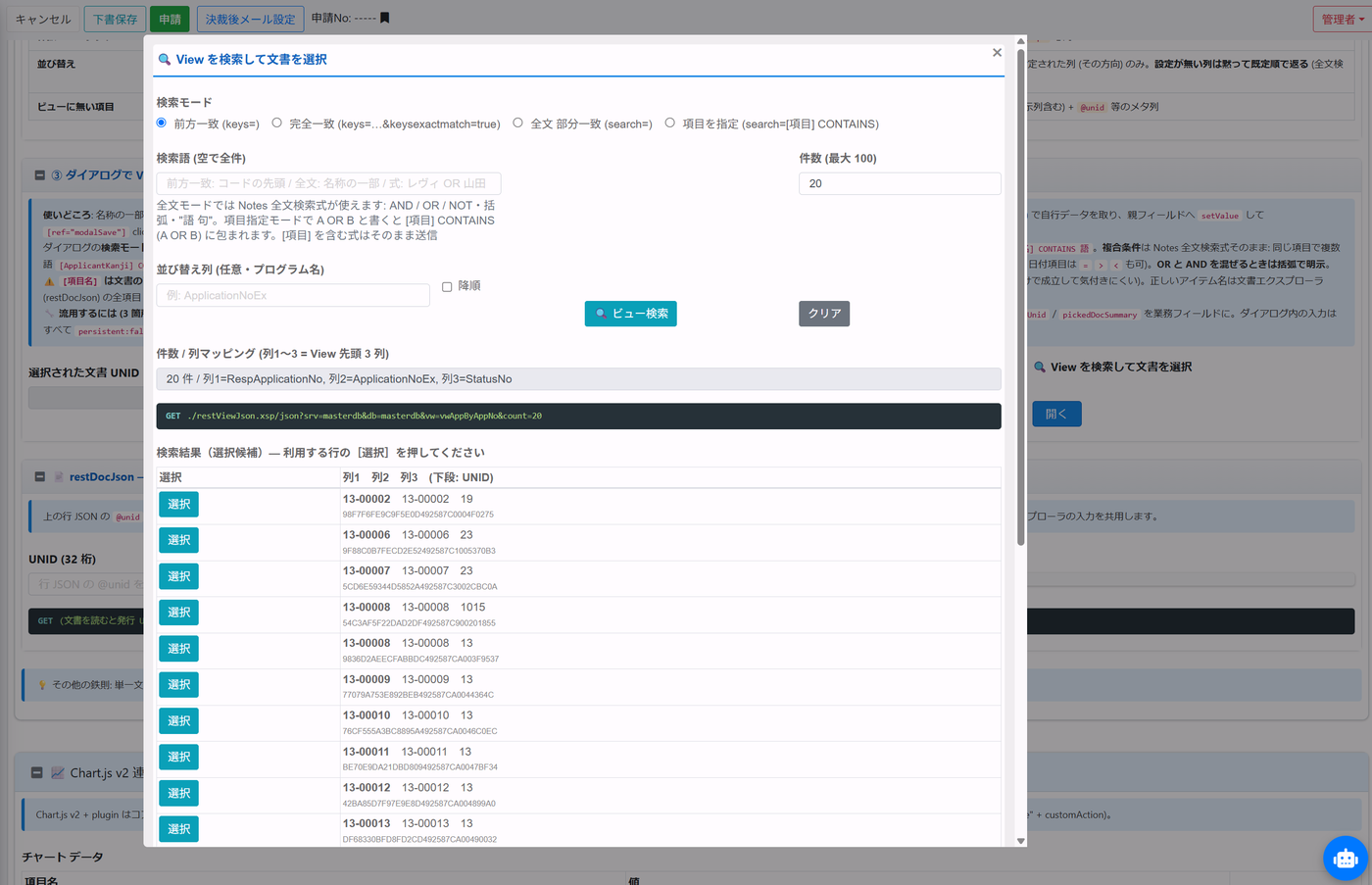
Task: Select the 前方一致 (keys=) search mode
Action: click(162, 123)
